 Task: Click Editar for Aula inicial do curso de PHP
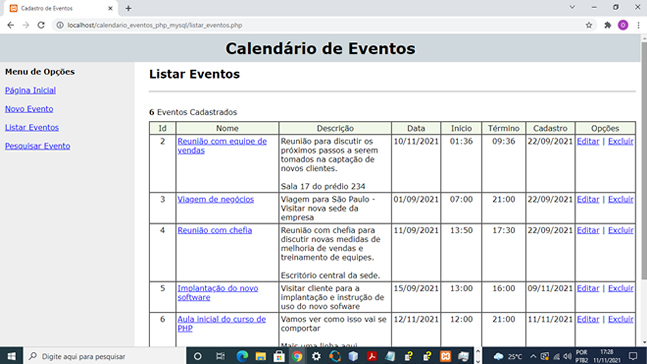(588, 319)
